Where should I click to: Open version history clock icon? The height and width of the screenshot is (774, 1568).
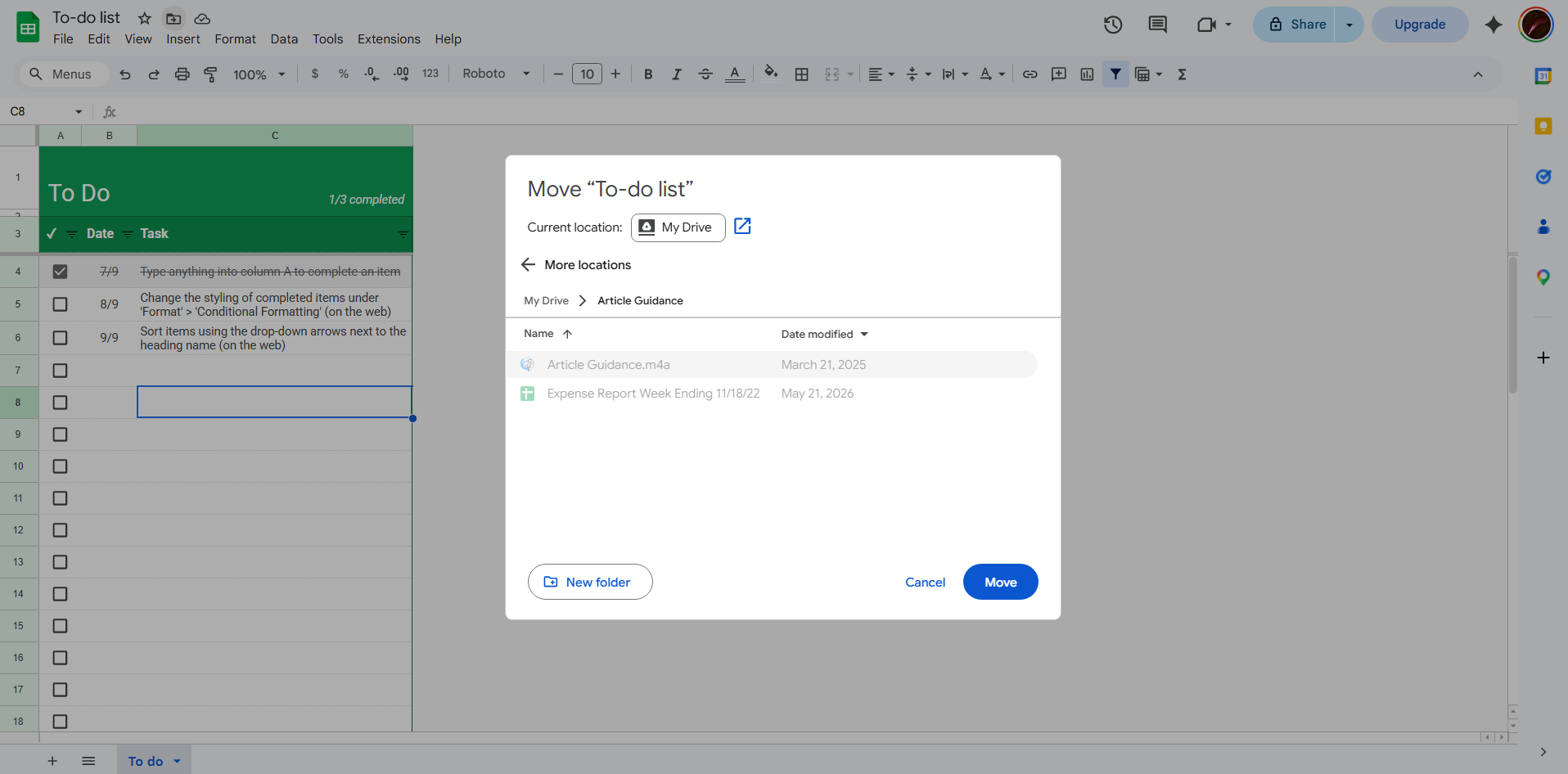[1113, 25]
